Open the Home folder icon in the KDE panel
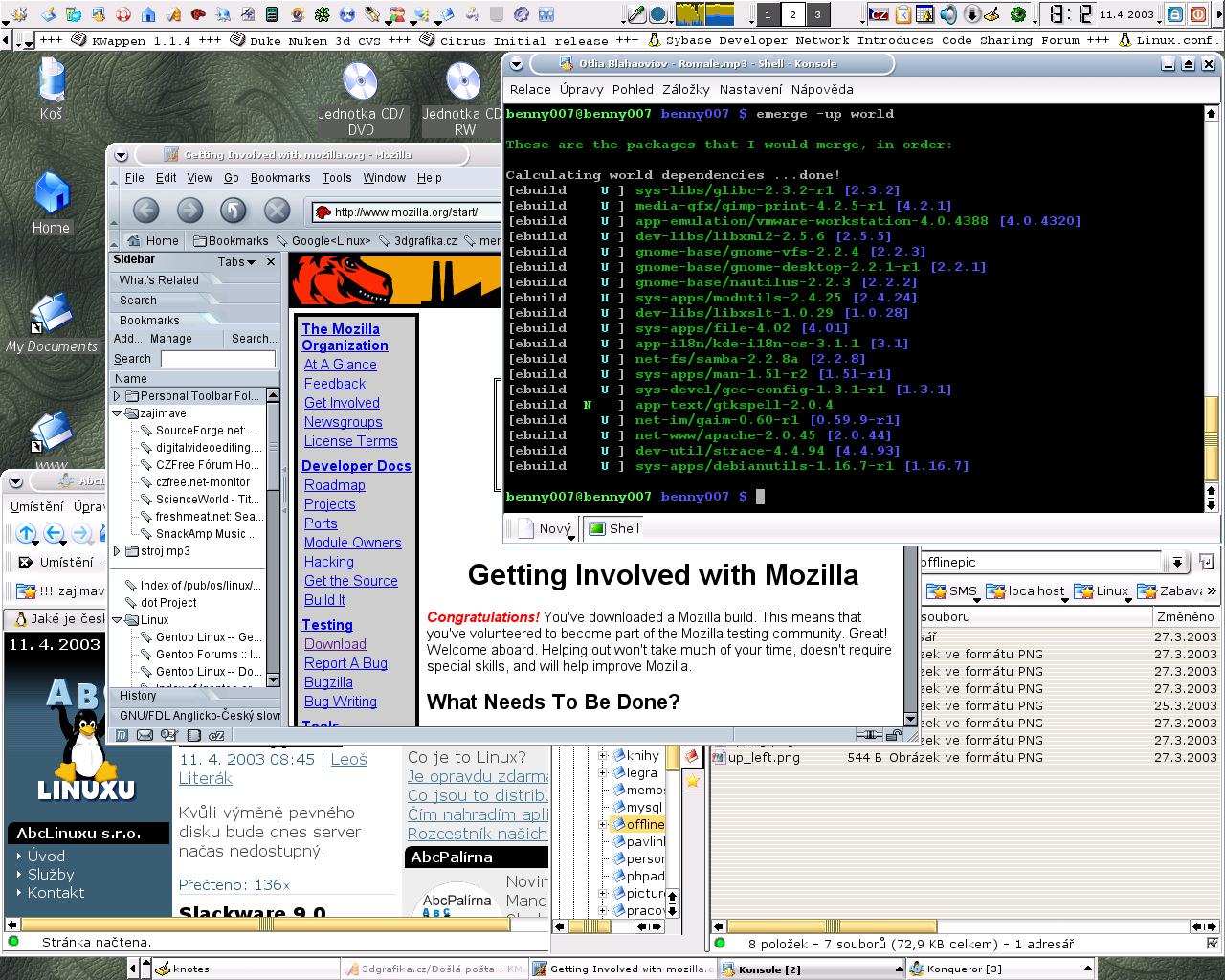 (x=147, y=14)
